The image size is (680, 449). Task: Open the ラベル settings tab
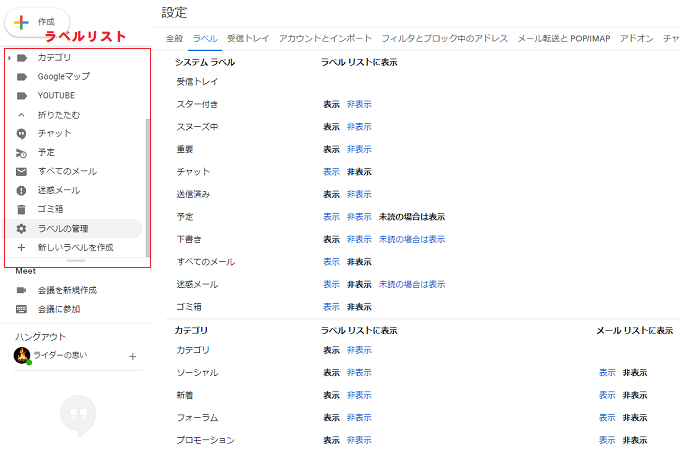205,39
